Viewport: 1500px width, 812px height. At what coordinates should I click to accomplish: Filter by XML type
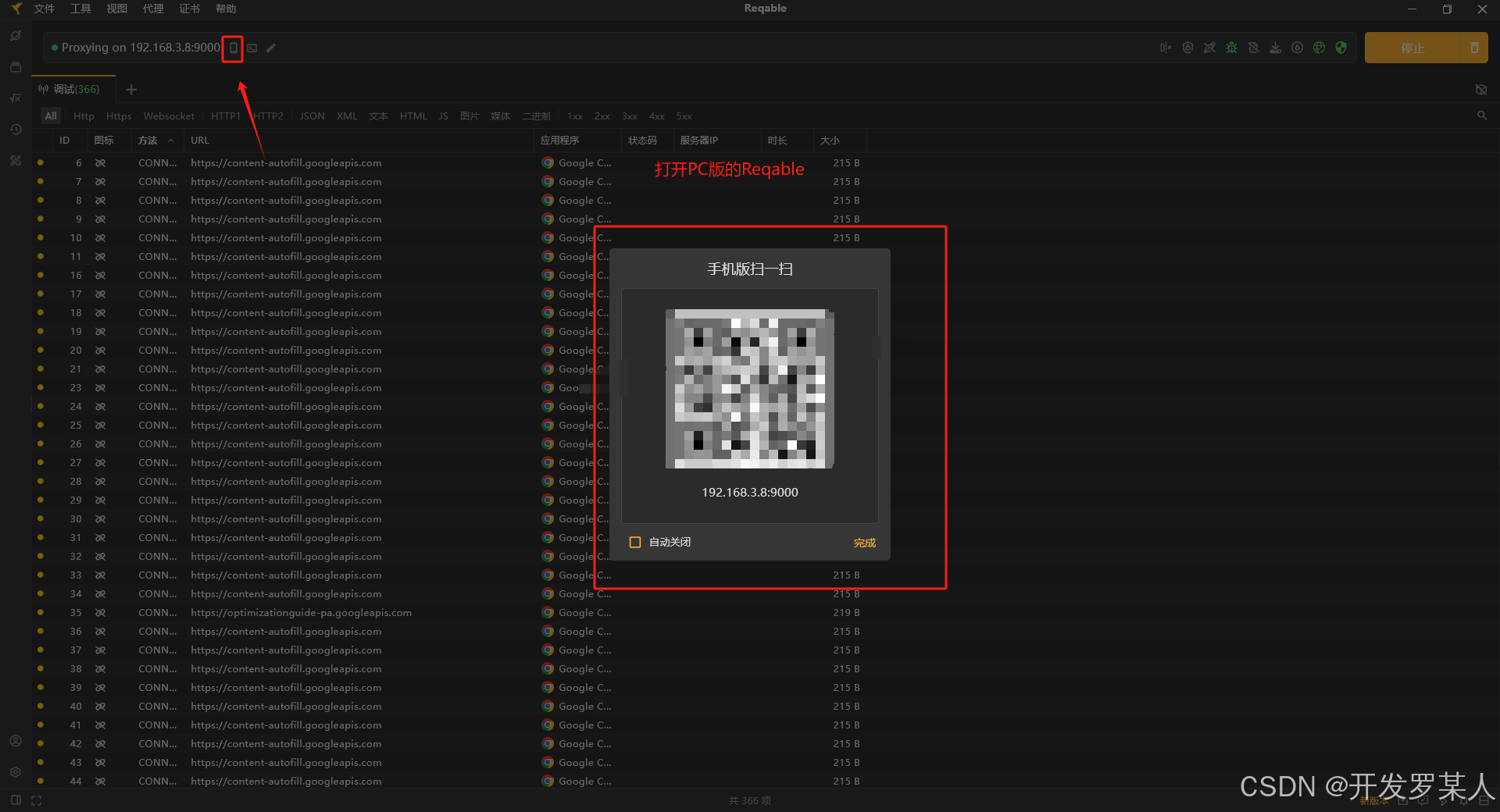click(x=347, y=116)
